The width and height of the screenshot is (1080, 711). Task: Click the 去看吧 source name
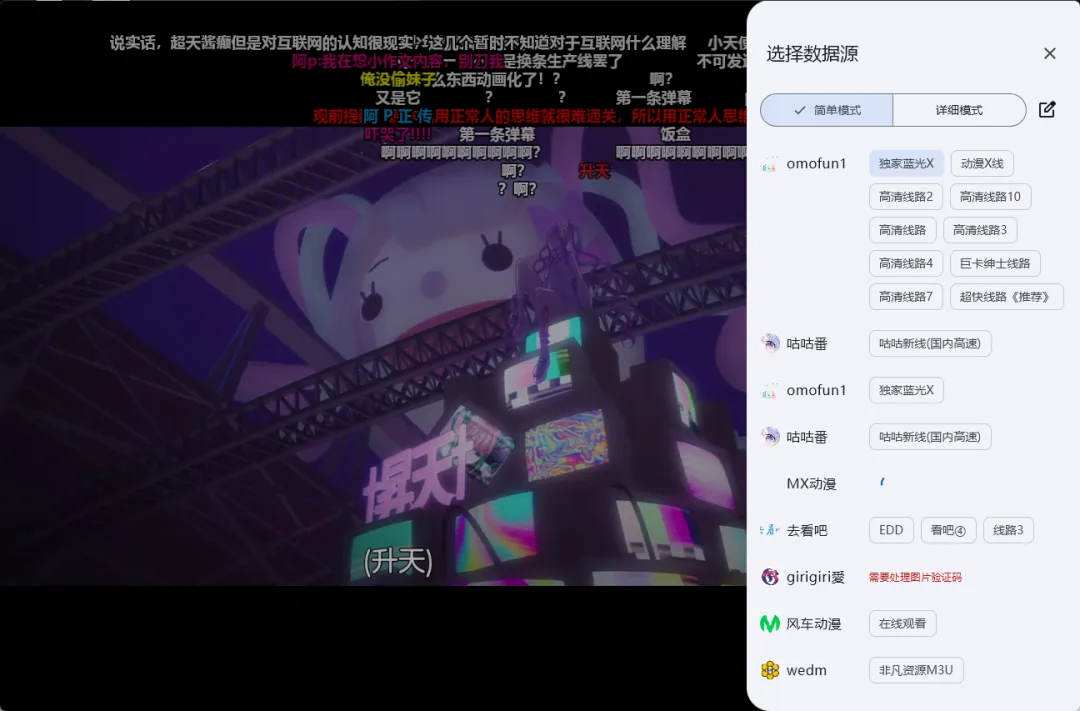(x=807, y=530)
